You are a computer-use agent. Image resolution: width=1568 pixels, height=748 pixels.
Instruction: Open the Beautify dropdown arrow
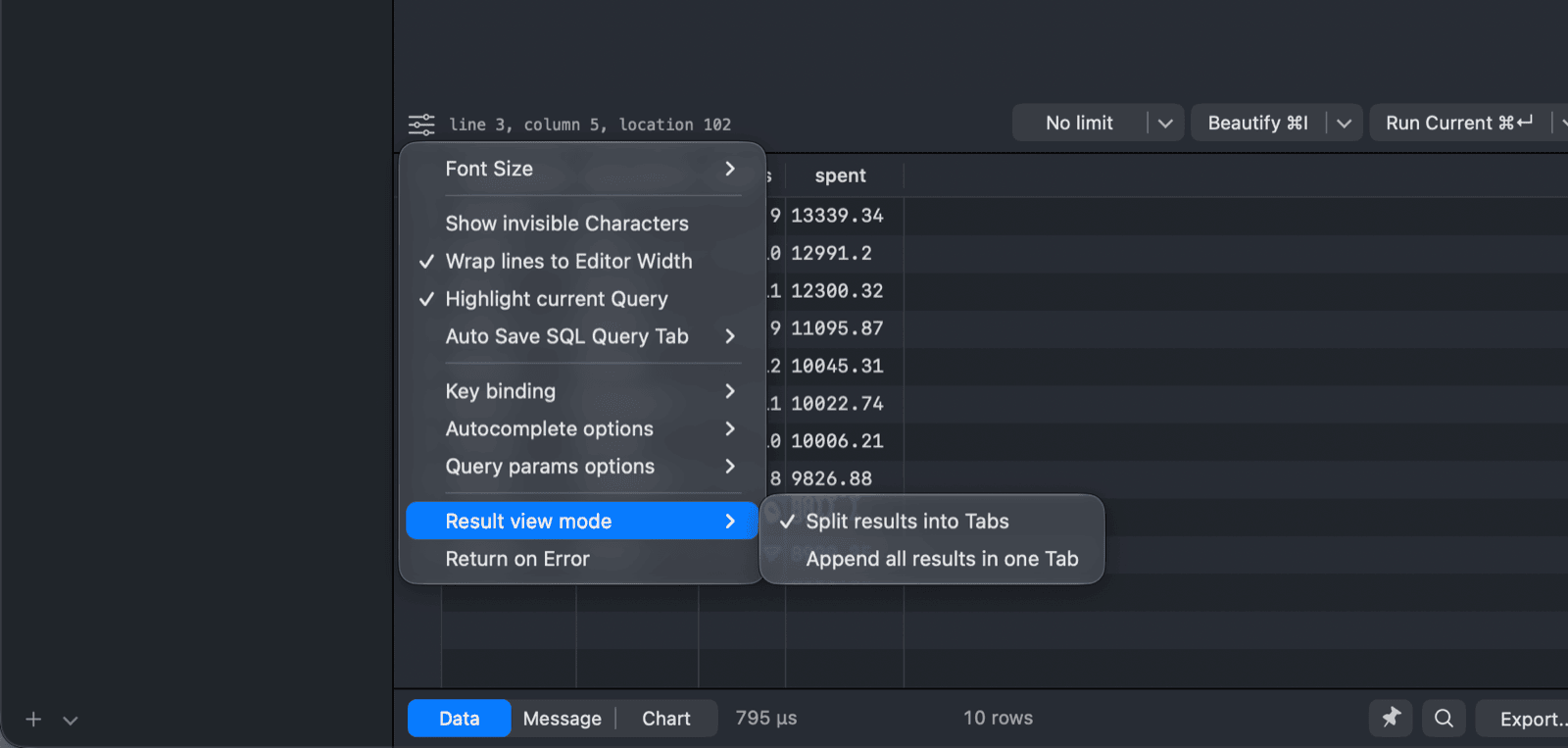(1345, 124)
